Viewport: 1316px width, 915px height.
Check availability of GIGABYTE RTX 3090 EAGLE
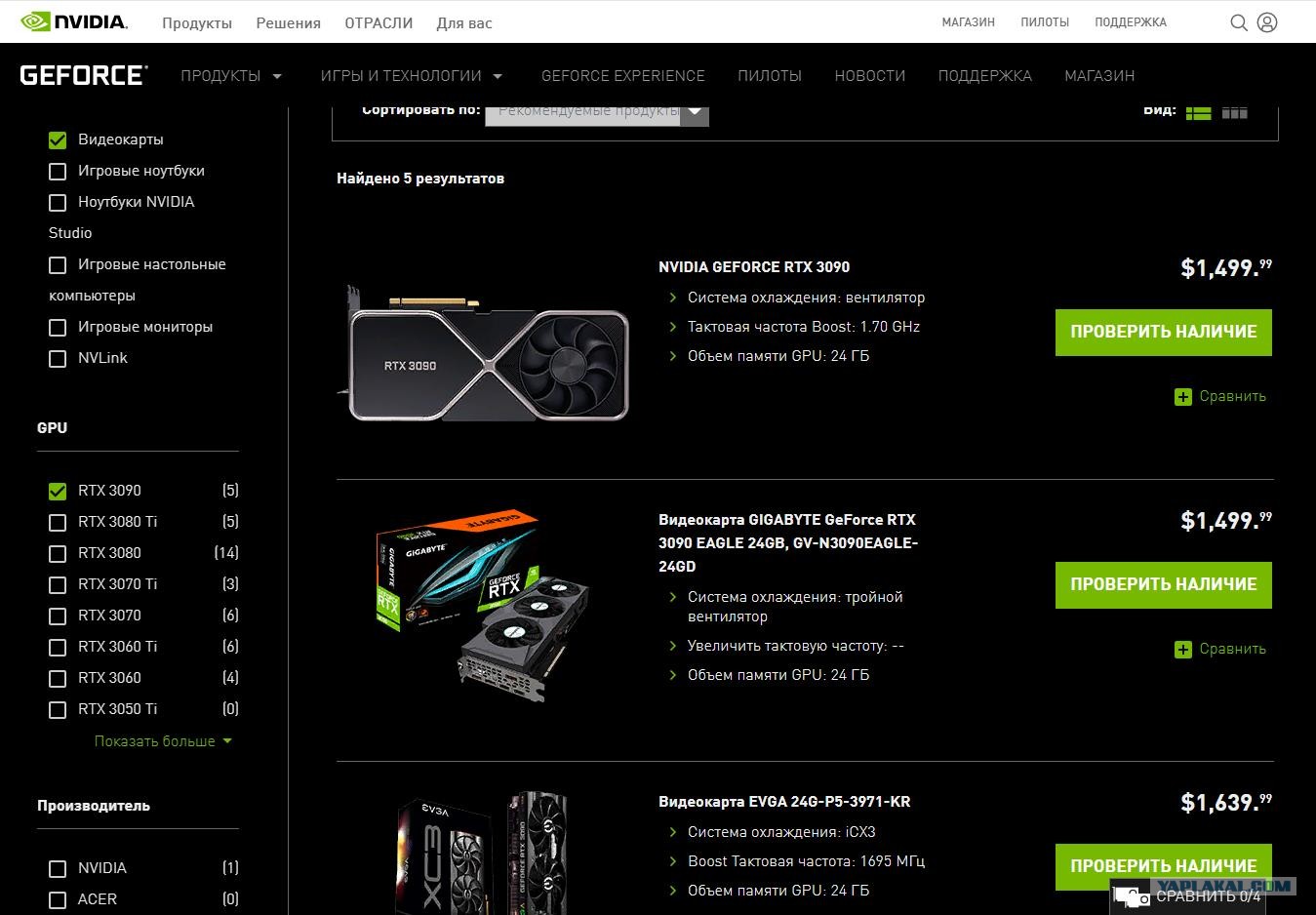[1164, 585]
